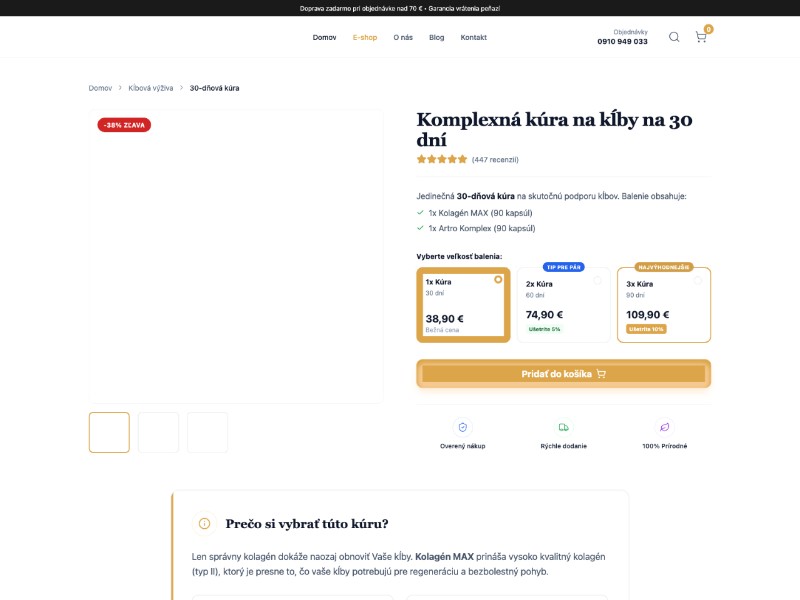Click the info icon beside Prečo si vybrať
800x600 pixels.
[x=205, y=523]
